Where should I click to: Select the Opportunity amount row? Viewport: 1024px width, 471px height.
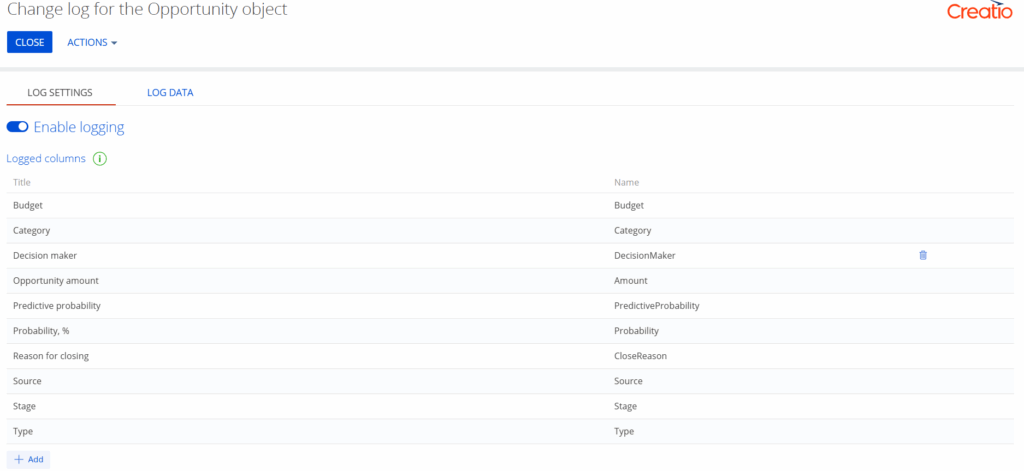pos(510,281)
